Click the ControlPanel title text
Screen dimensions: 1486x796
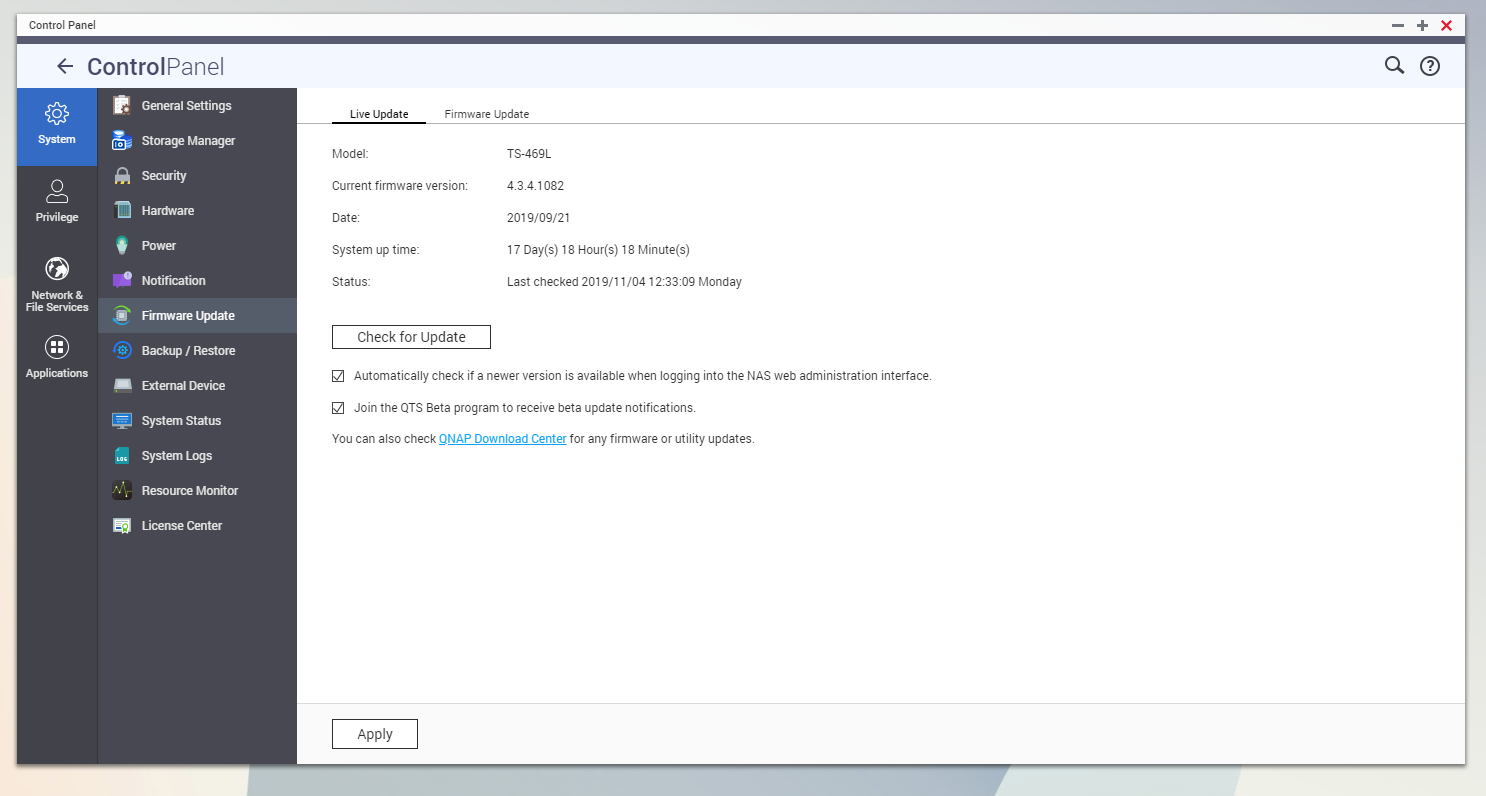pos(156,67)
